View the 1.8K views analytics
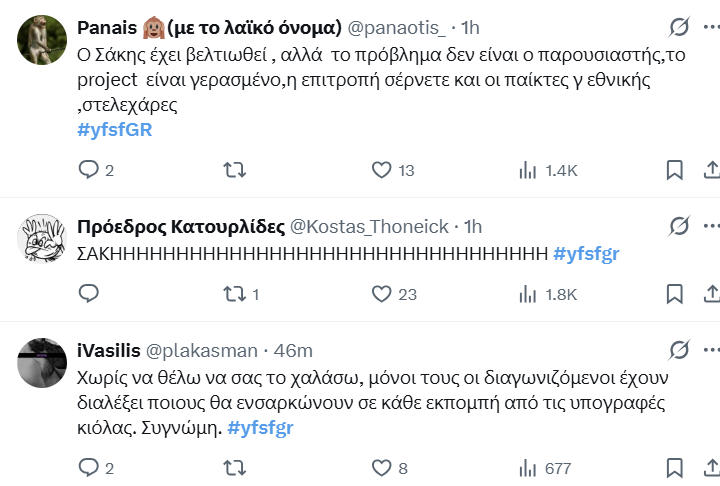 point(528,294)
